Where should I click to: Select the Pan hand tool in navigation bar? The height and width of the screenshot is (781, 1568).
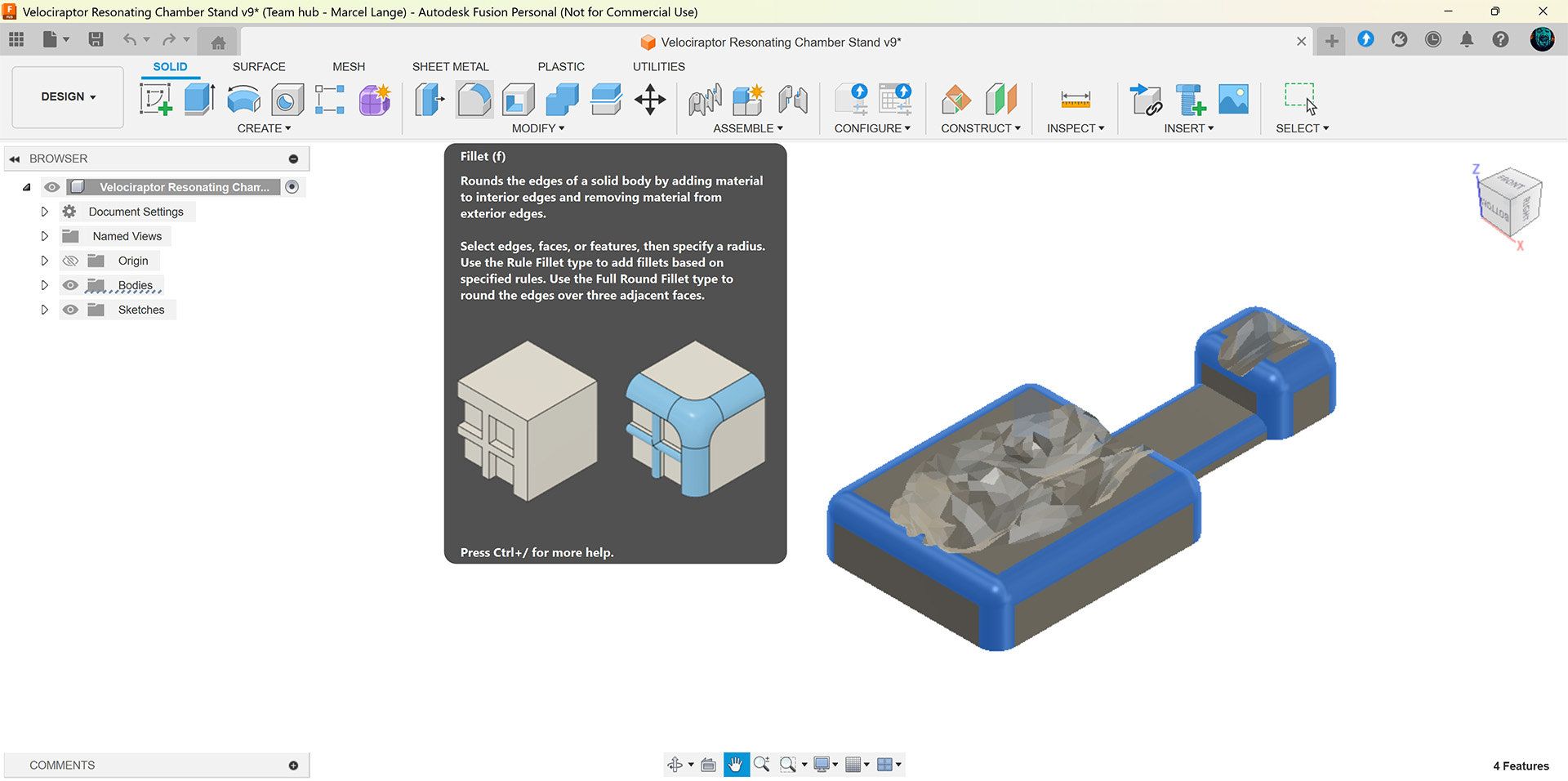pyautogui.click(x=736, y=765)
